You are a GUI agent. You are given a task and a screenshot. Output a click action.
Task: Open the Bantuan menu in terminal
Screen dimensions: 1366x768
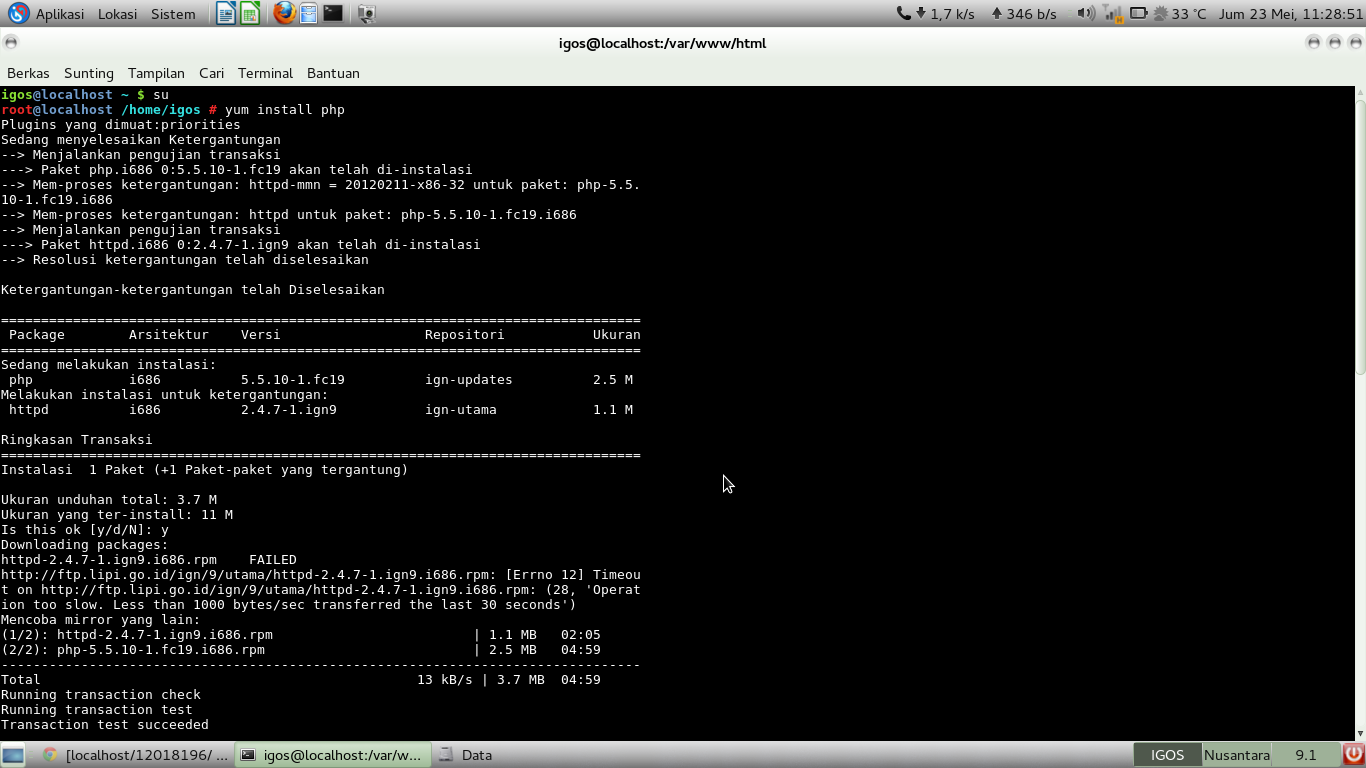[x=333, y=73]
